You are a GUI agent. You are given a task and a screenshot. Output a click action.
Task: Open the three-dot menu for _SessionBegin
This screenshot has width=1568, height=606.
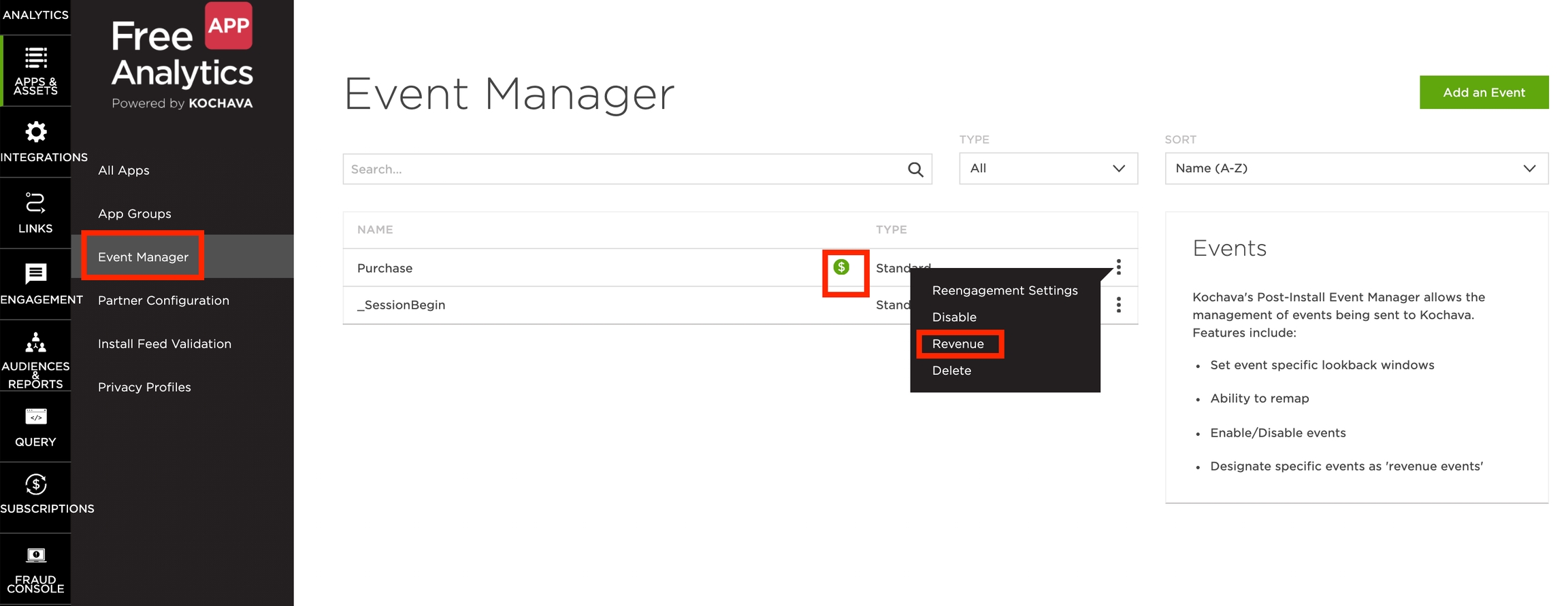[x=1118, y=305]
